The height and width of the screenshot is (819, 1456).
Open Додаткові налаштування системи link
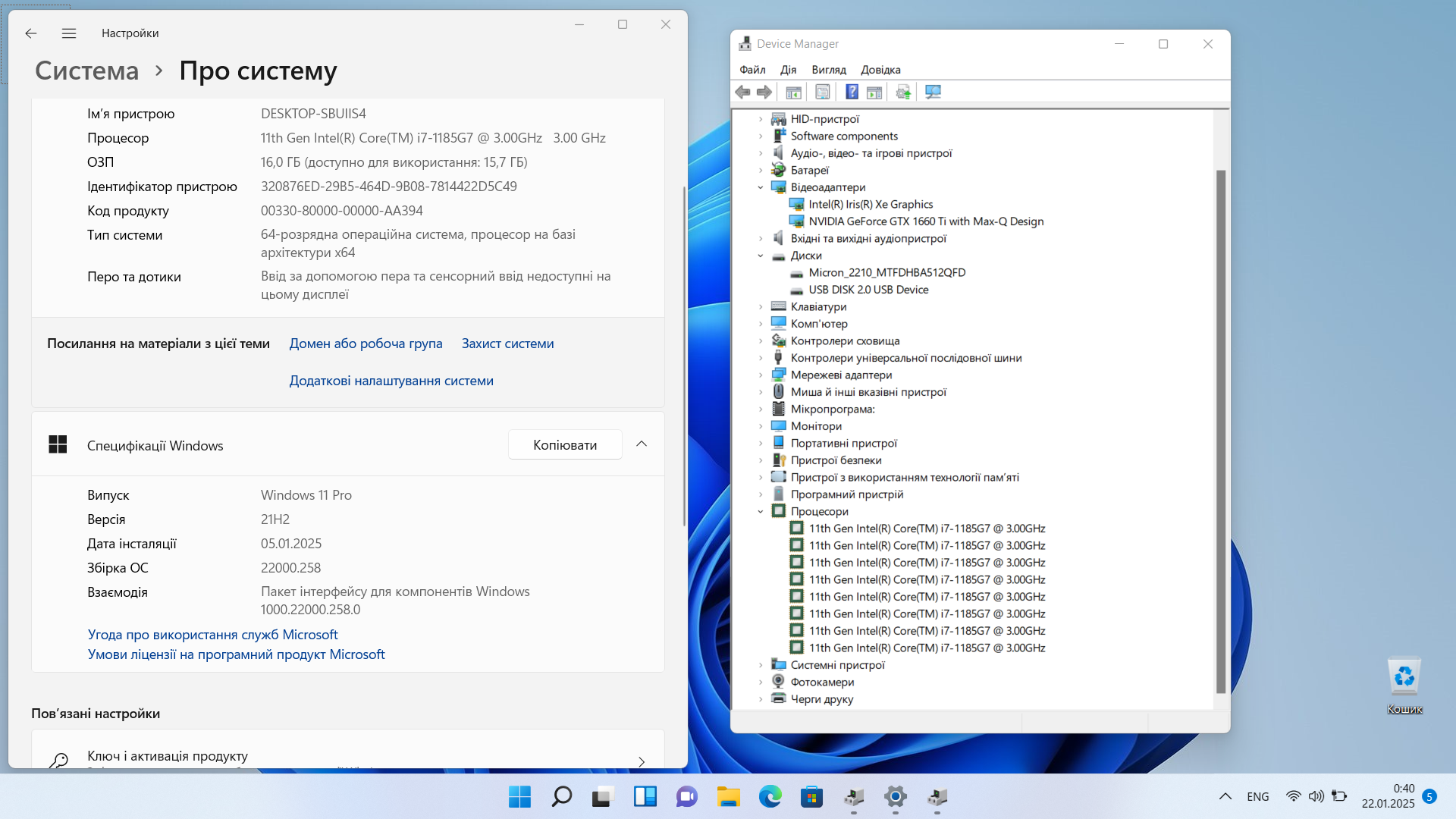click(x=391, y=381)
